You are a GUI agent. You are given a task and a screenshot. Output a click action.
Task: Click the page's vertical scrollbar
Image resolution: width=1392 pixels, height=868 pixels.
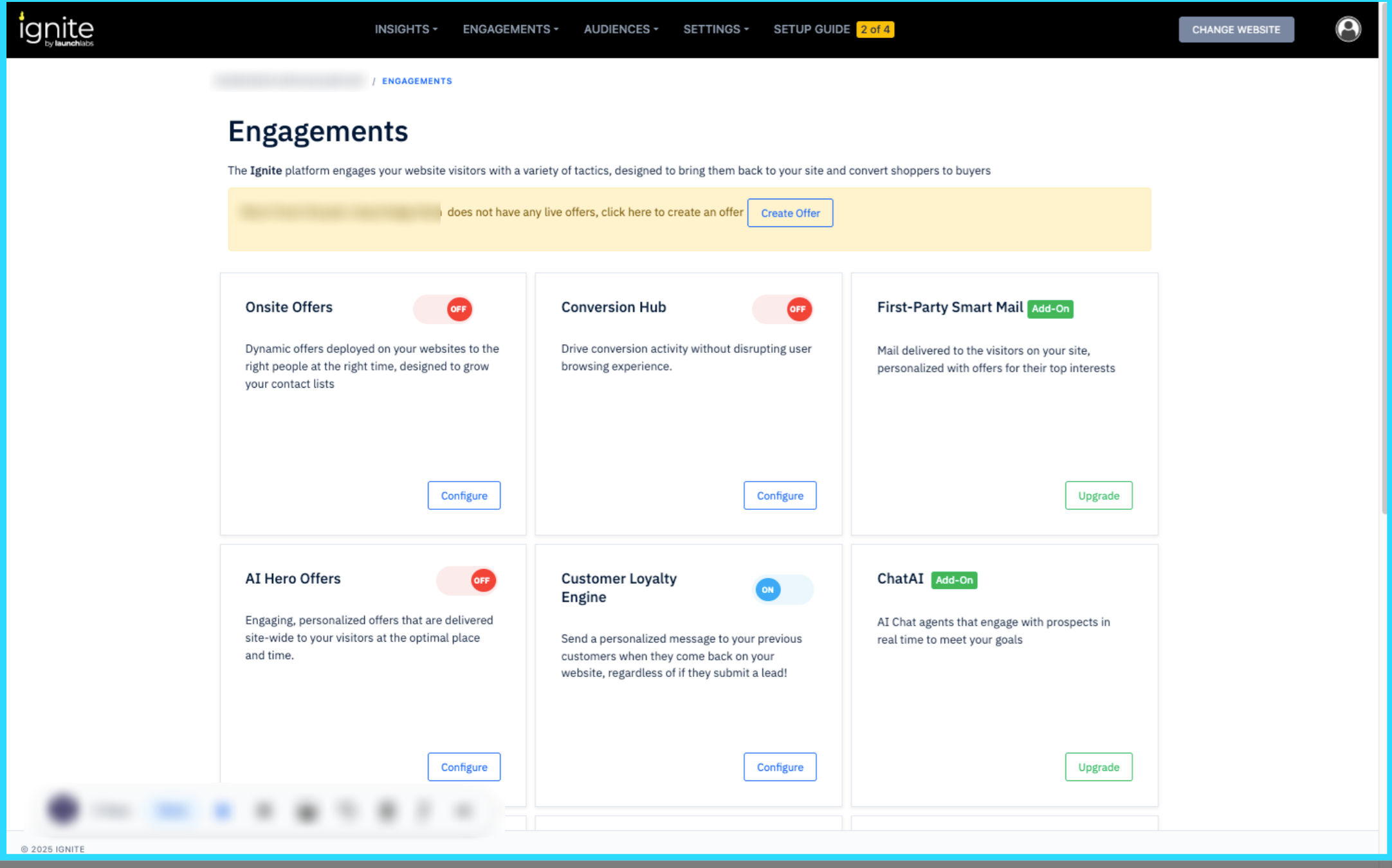coord(1384,257)
